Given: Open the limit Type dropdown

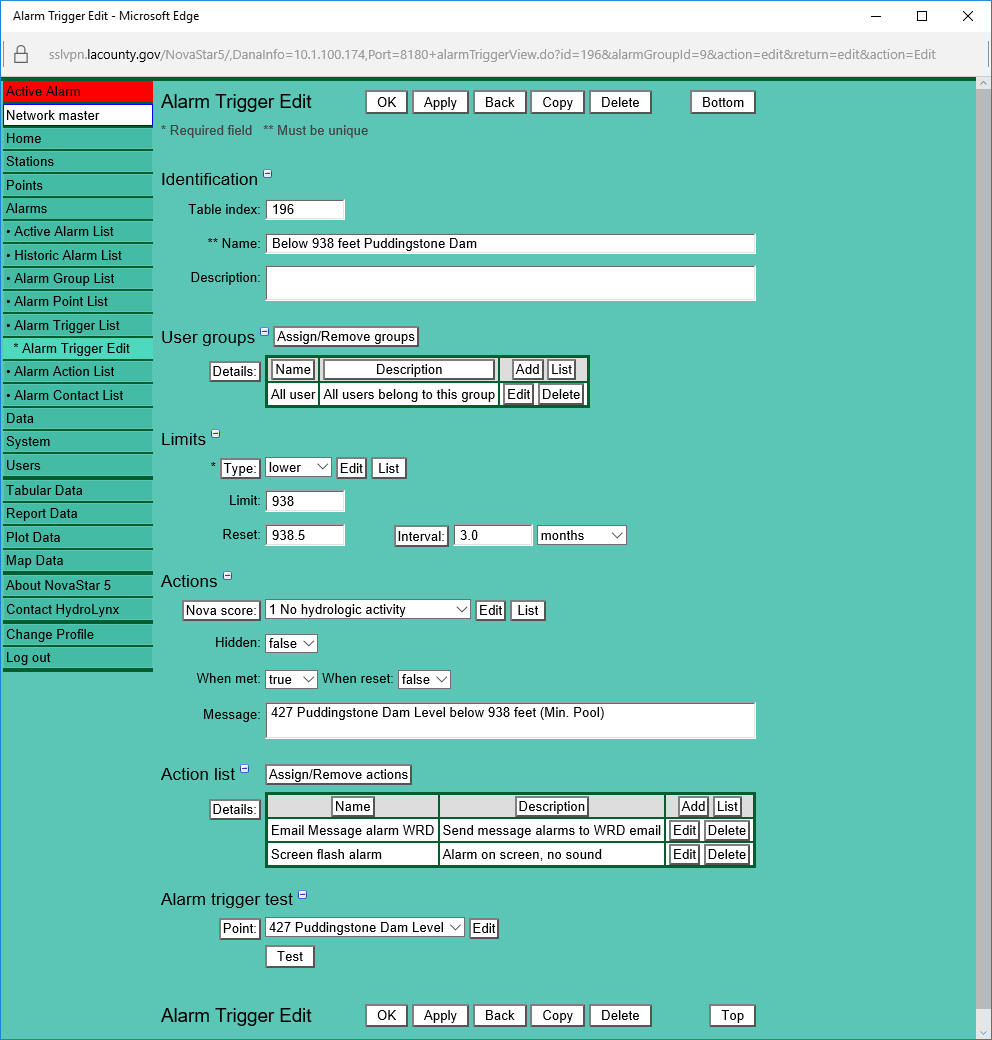Looking at the screenshot, I should (x=299, y=468).
